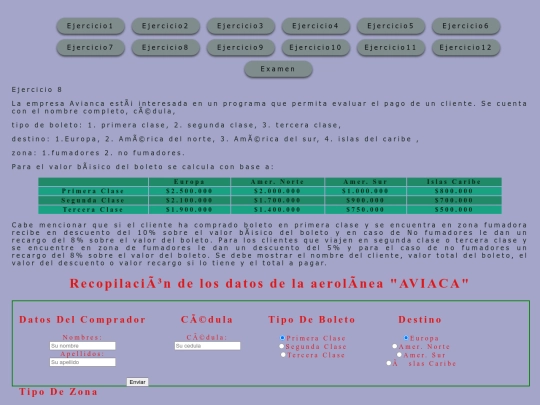Image resolution: width=540 pixels, height=405 pixels.
Task: Click the Segunda Clase table row label
Action: pos(93,200)
